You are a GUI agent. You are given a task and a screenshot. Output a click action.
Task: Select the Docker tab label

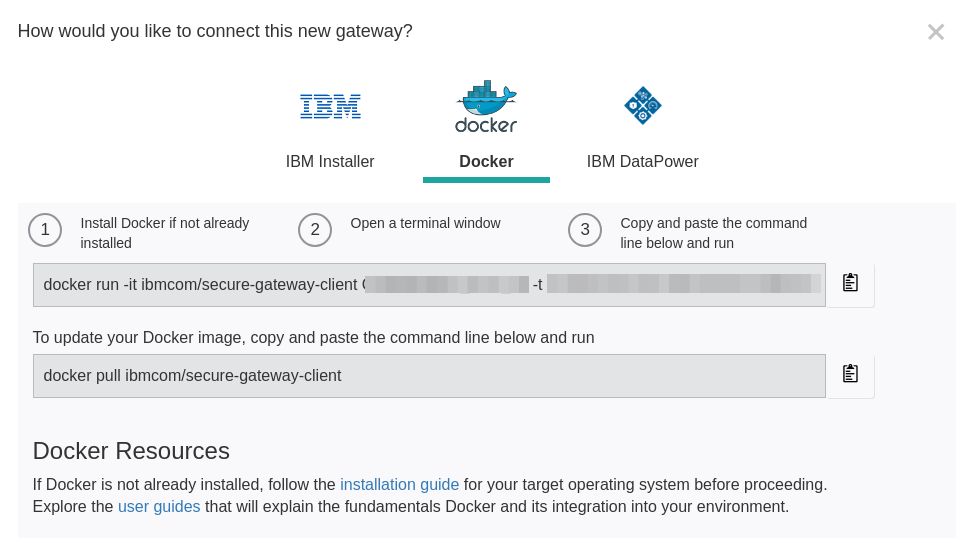[486, 161]
